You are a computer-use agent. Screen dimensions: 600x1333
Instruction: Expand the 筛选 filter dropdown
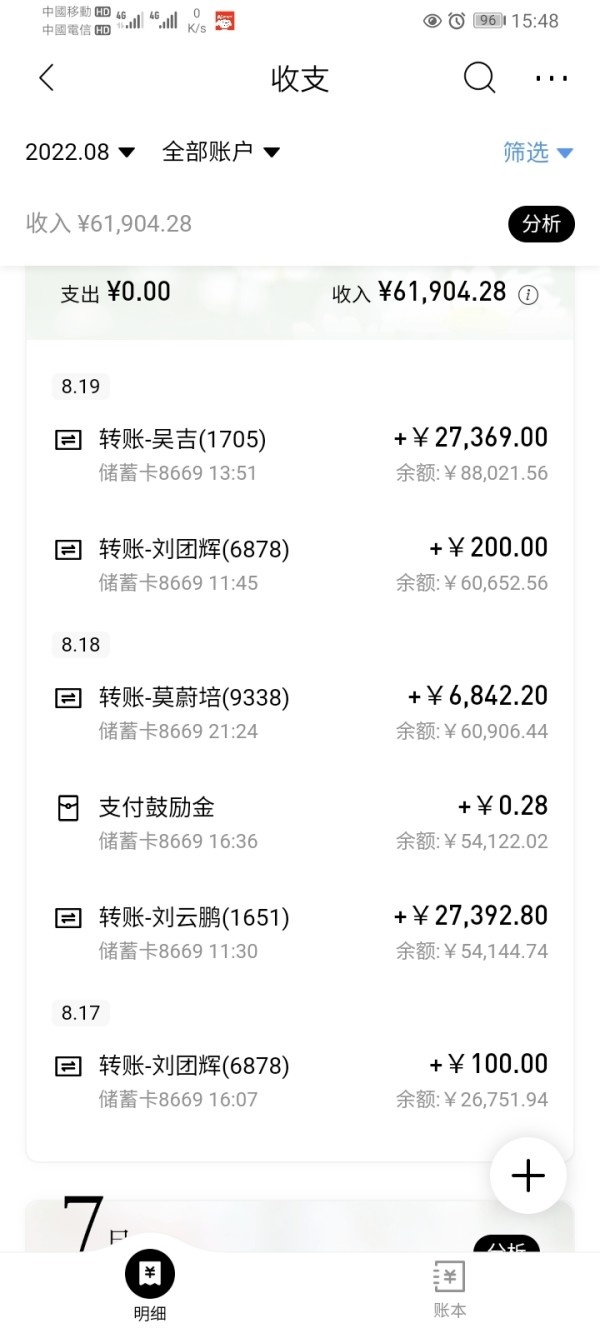(537, 152)
